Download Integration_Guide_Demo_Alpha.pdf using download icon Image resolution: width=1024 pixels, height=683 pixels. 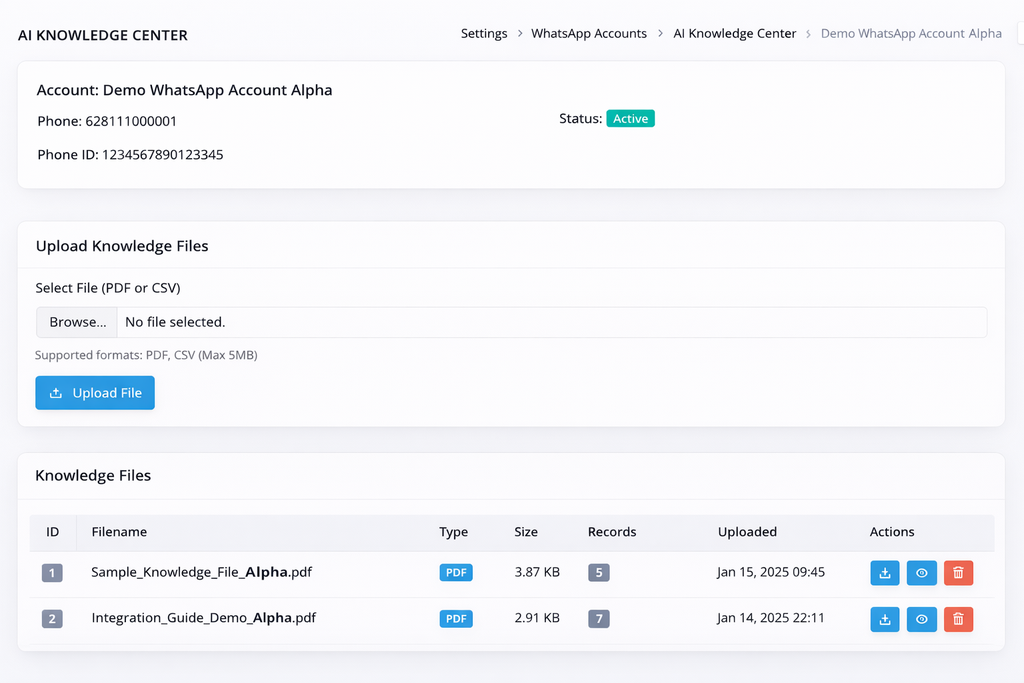point(884,619)
